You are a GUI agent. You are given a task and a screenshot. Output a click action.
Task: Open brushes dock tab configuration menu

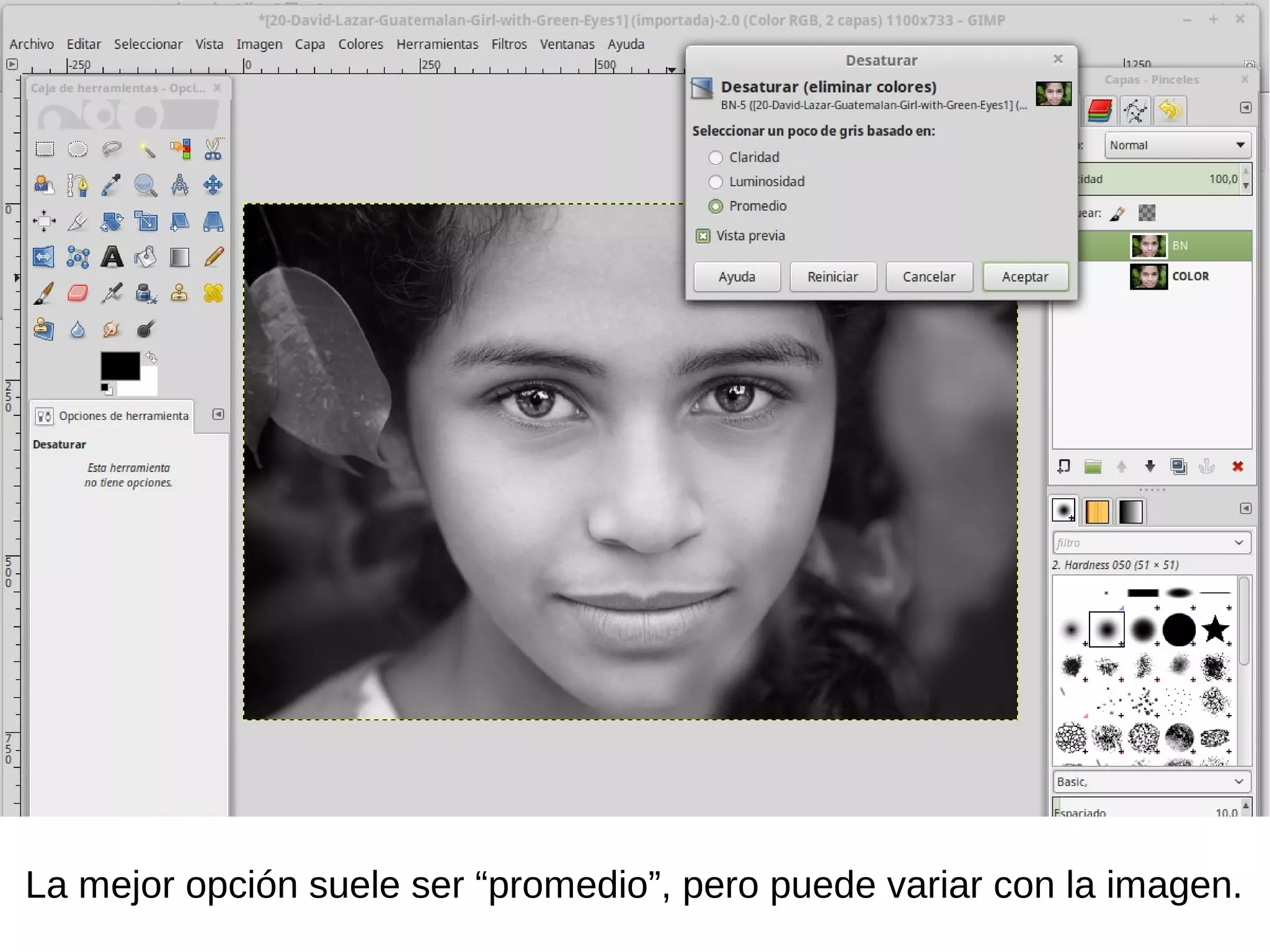pos(1245,509)
